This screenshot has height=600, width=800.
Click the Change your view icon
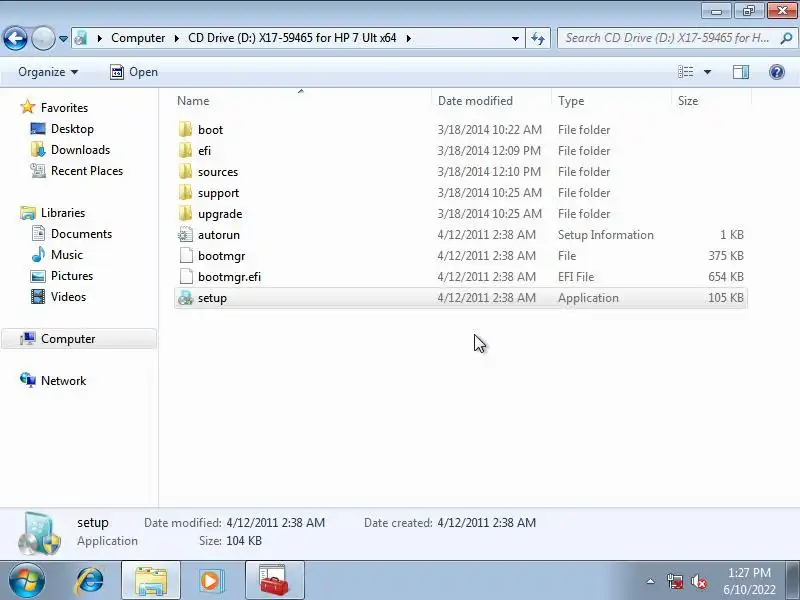click(686, 72)
